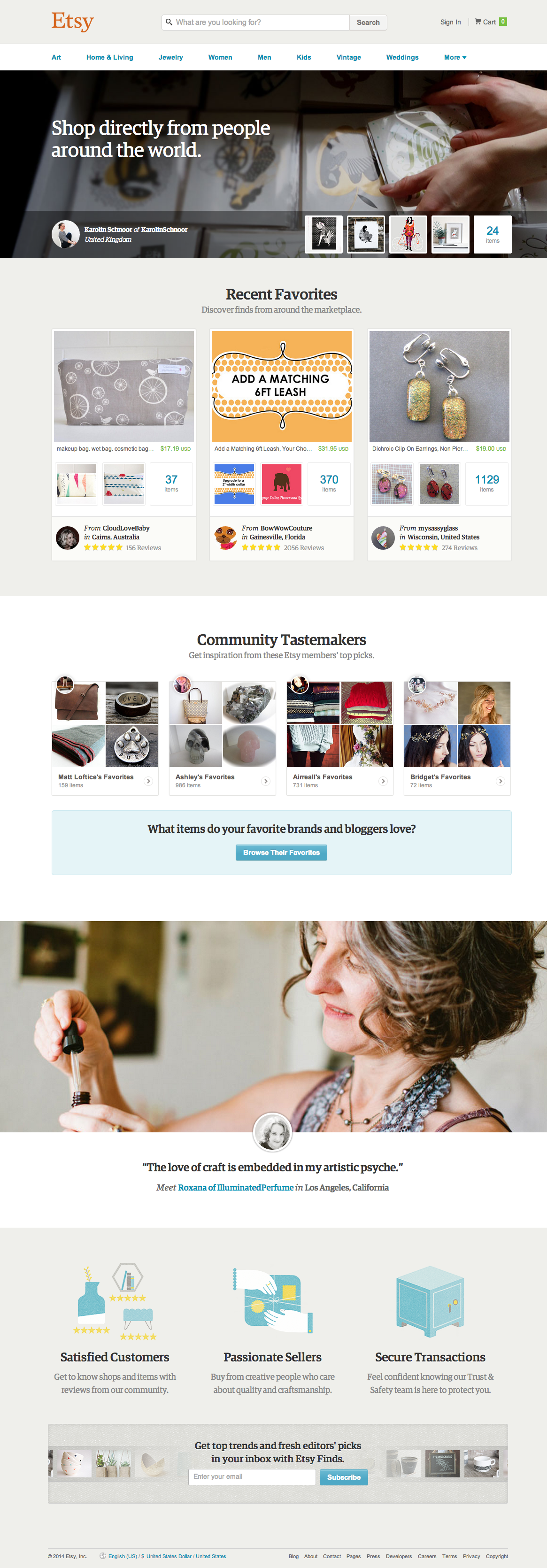547x1568 pixels.
Task: Click the magnifier icon in search box
Action: 169,22
